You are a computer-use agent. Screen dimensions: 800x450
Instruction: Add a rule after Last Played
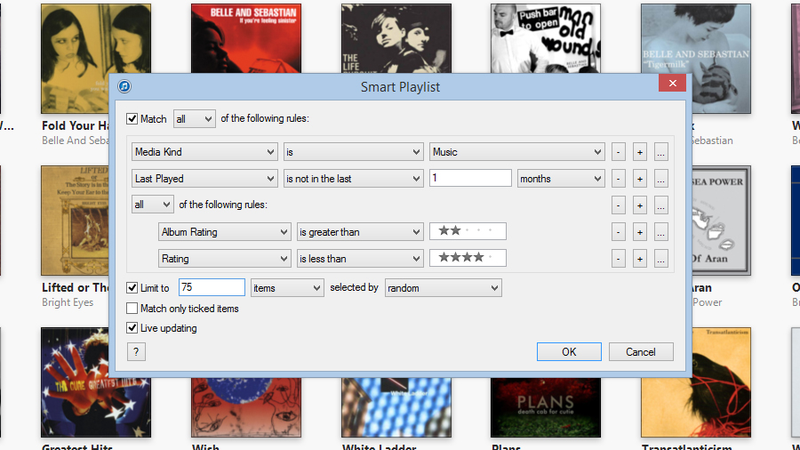[640, 179]
